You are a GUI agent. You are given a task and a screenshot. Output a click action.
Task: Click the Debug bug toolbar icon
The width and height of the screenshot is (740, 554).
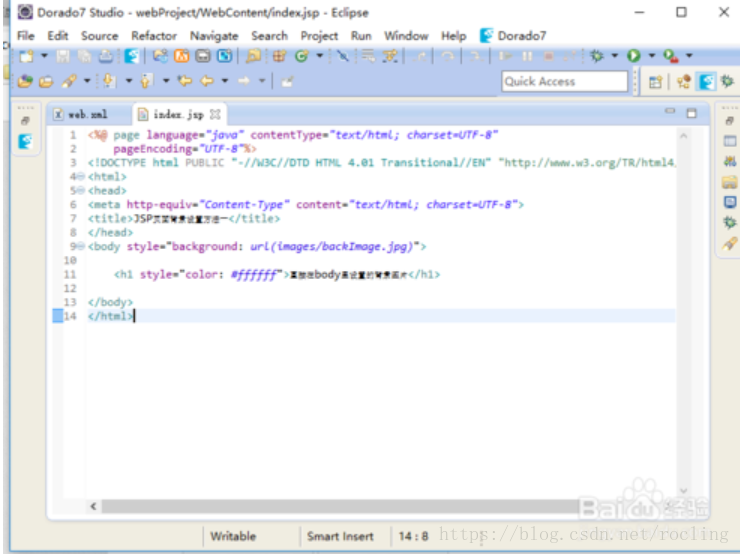click(x=597, y=56)
